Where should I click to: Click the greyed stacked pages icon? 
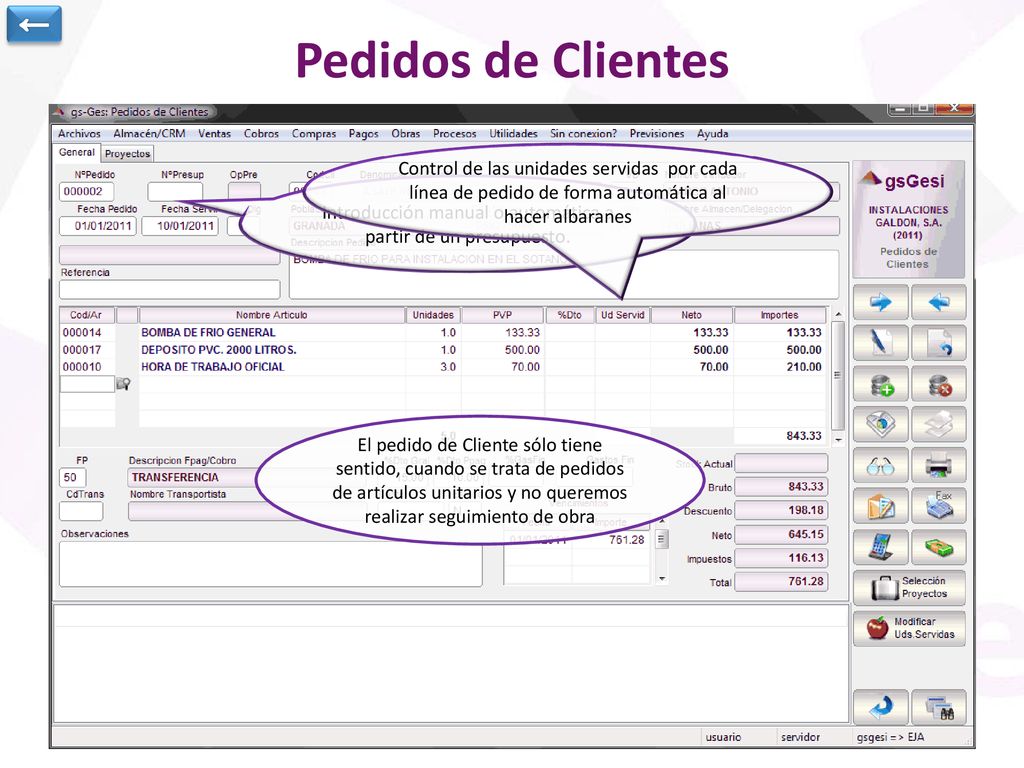938,424
